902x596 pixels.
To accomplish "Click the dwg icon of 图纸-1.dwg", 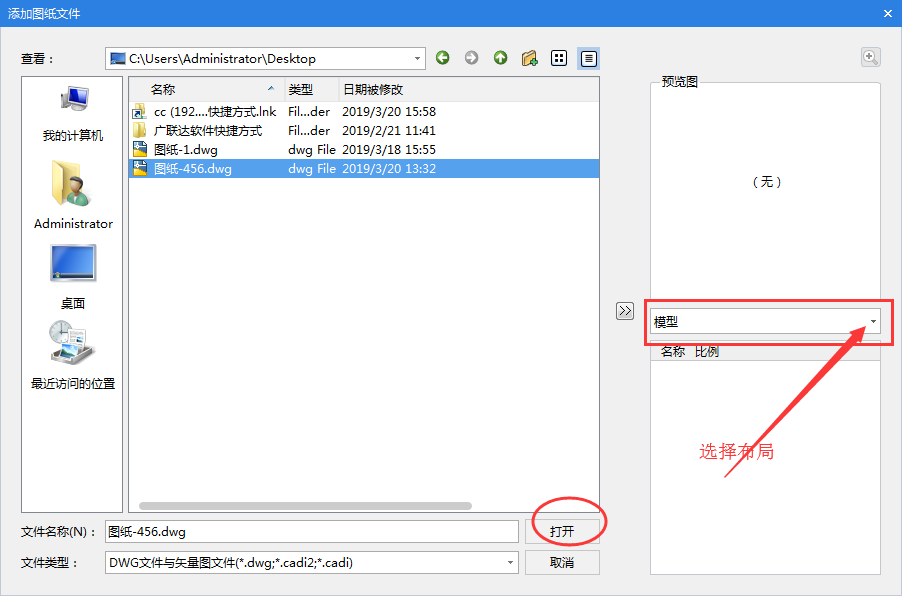I will click(x=140, y=150).
